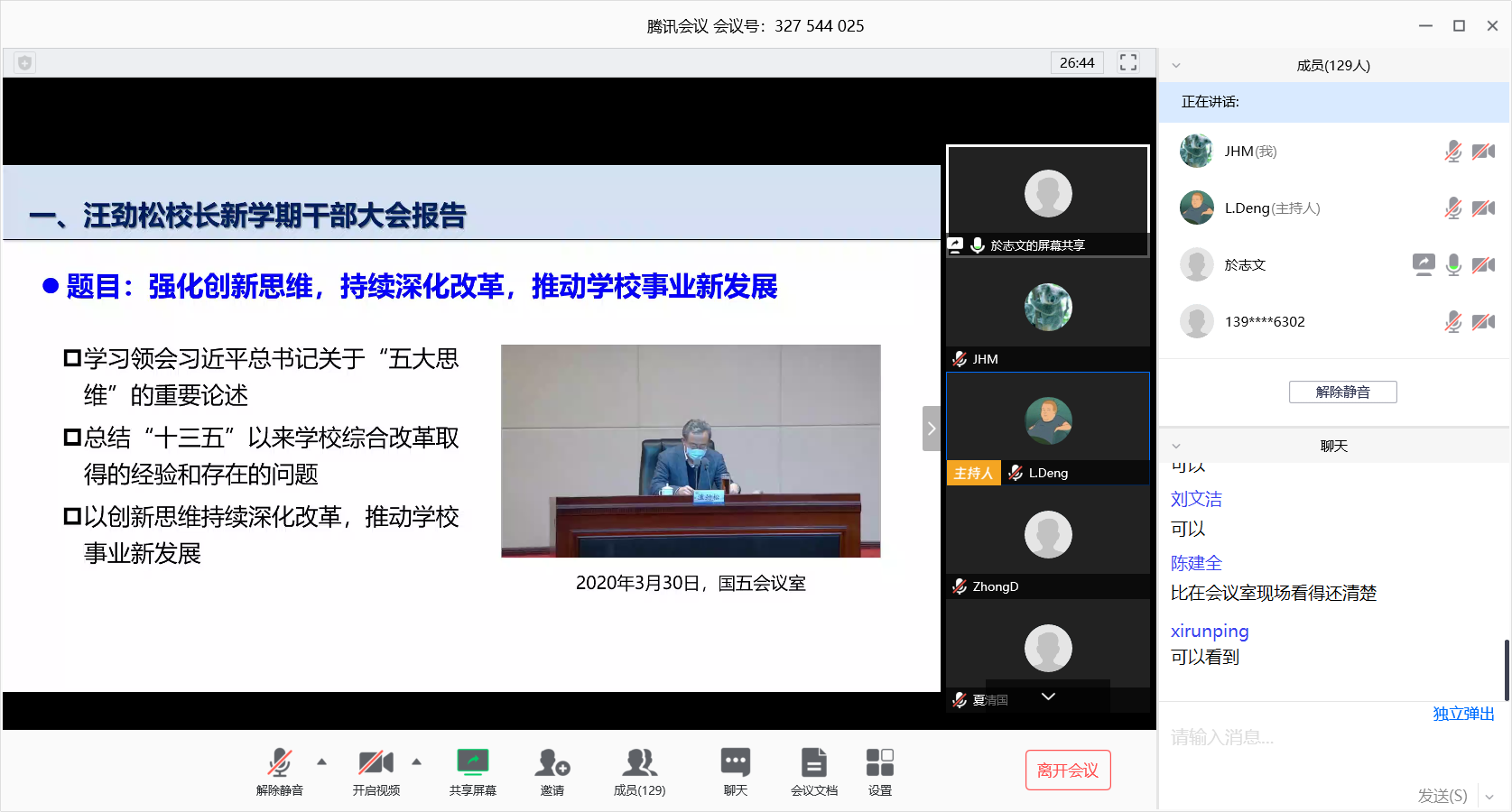Turn on camera with 开启视频

click(376, 763)
